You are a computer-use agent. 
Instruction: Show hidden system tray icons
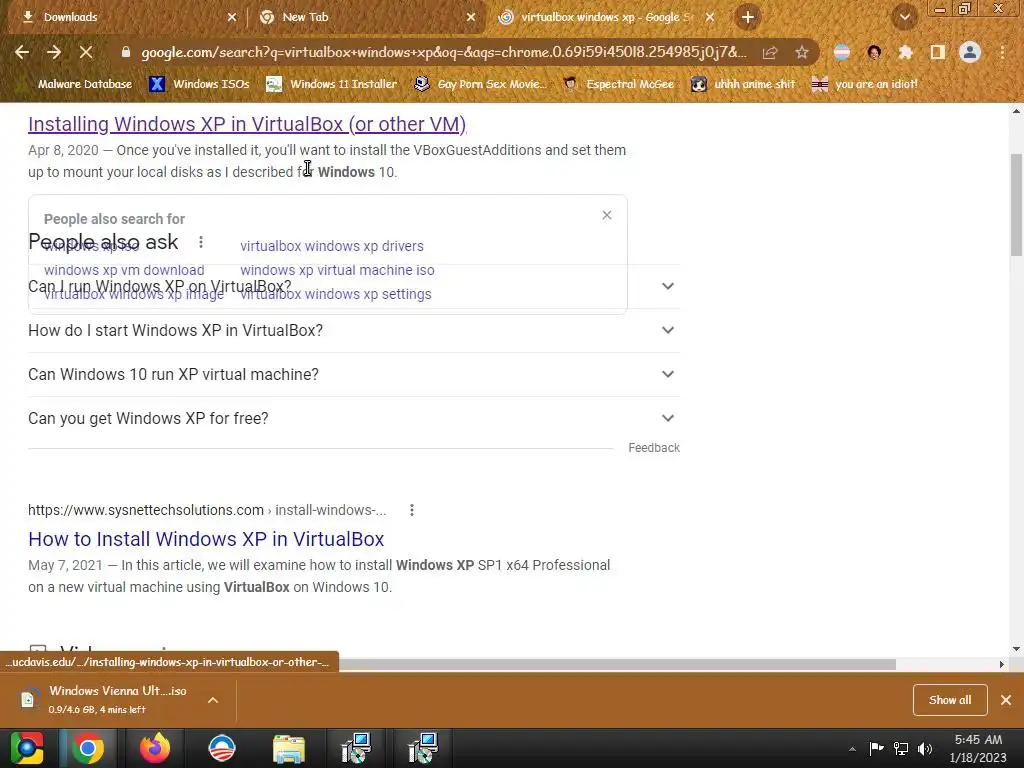852,748
